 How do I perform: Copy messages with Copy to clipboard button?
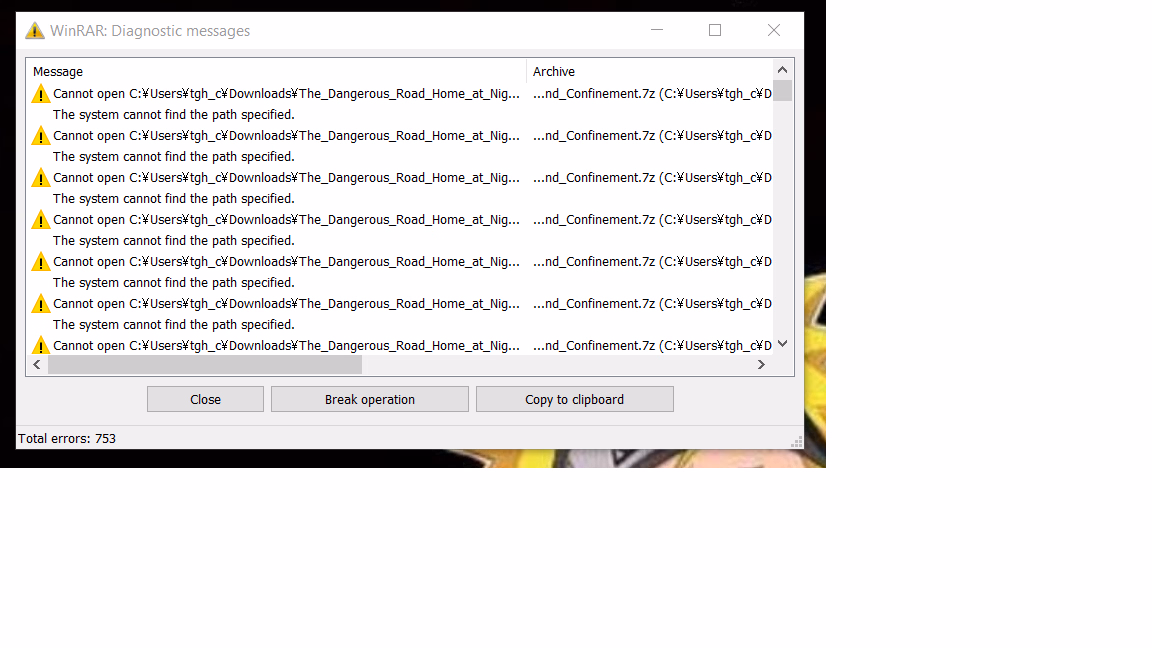[x=575, y=399]
